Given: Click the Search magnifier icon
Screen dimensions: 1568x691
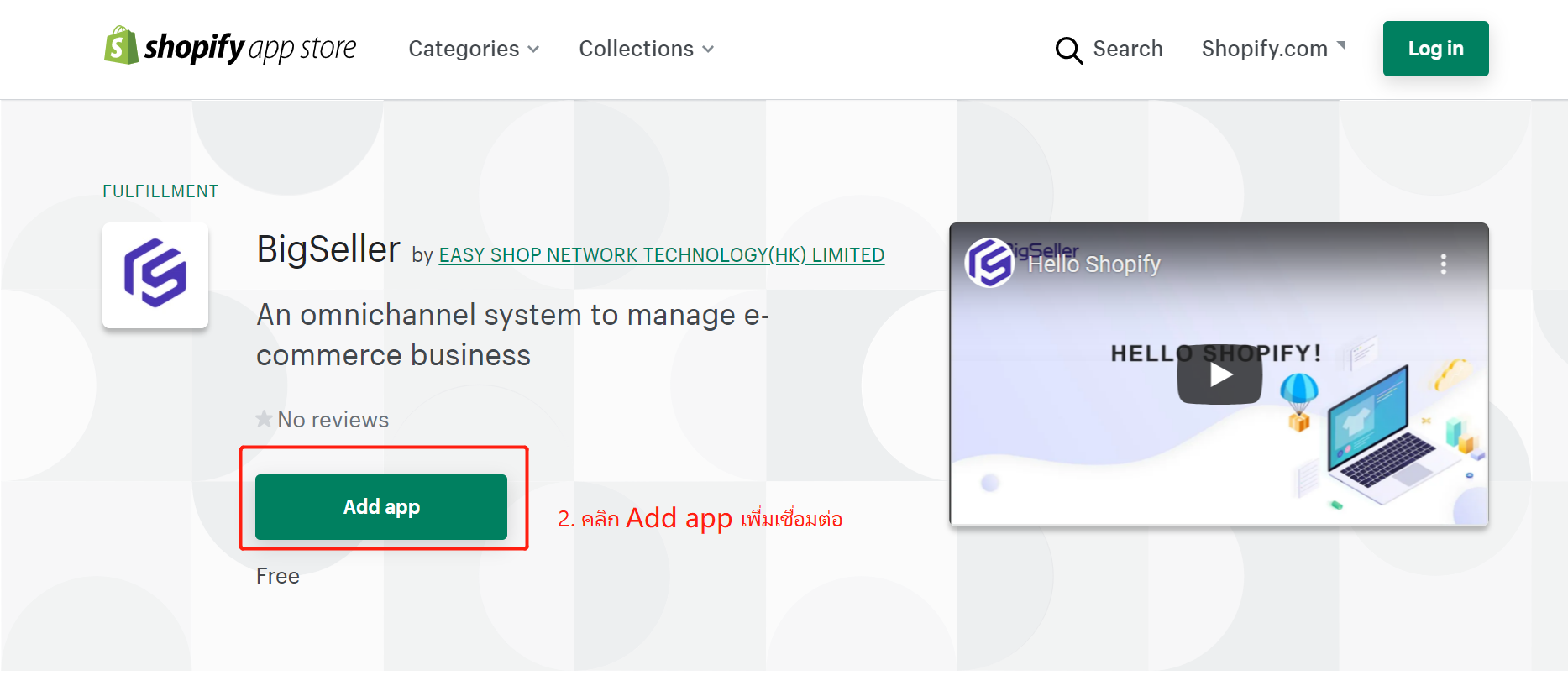Looking at the screenshot, I should pyautogui.click(x=1068, y=50).
